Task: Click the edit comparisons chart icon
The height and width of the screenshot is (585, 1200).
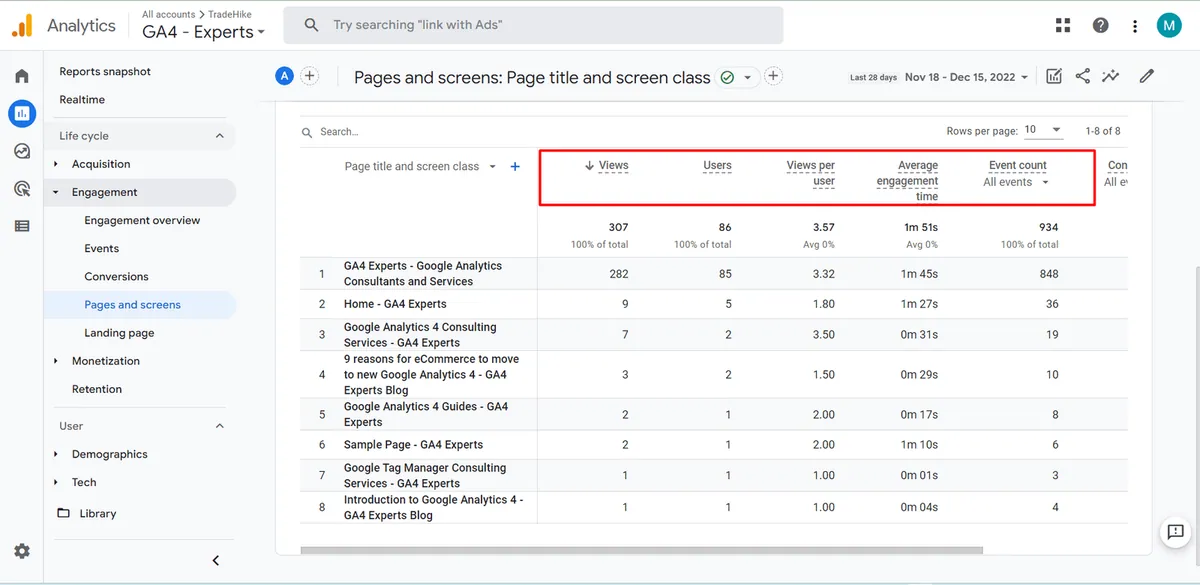Action: (x=1054, y=76)
